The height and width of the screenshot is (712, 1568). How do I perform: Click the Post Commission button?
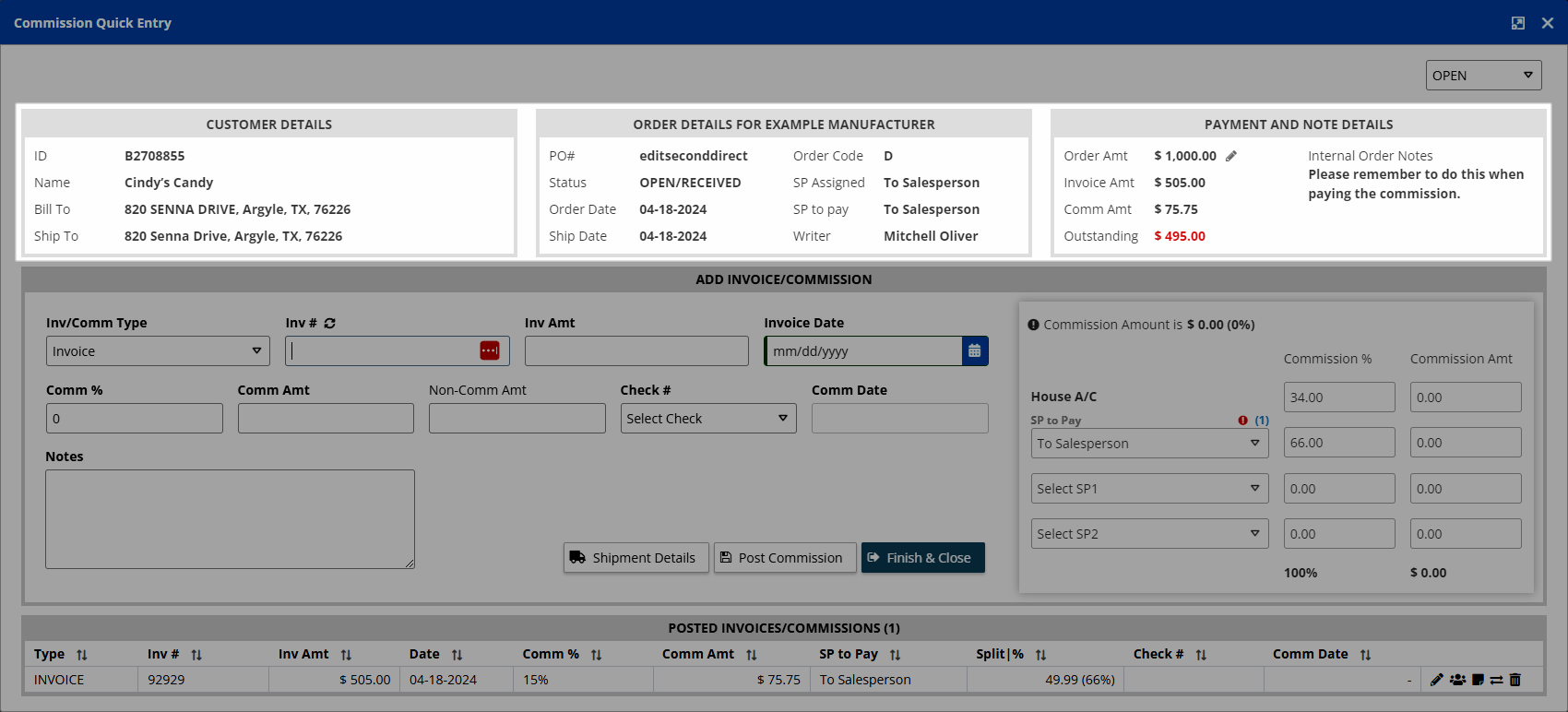[x=784, y=558]
